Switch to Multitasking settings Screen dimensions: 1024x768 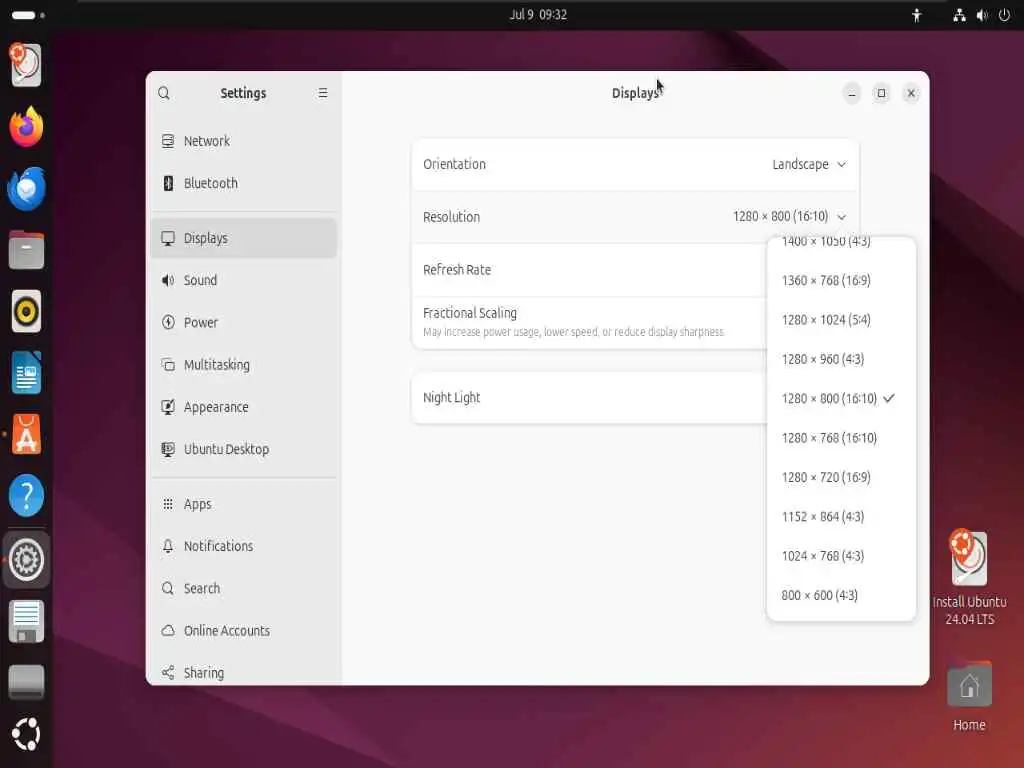pyautogui.click(x=243, y=364)
